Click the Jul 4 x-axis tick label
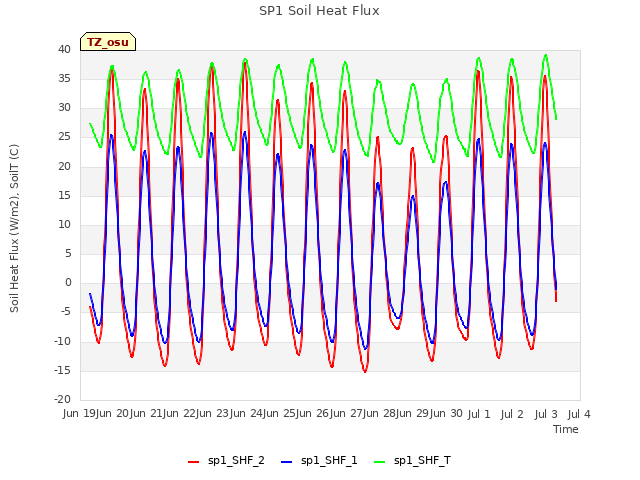The image size is (640, 480). [x=579, y=414]
